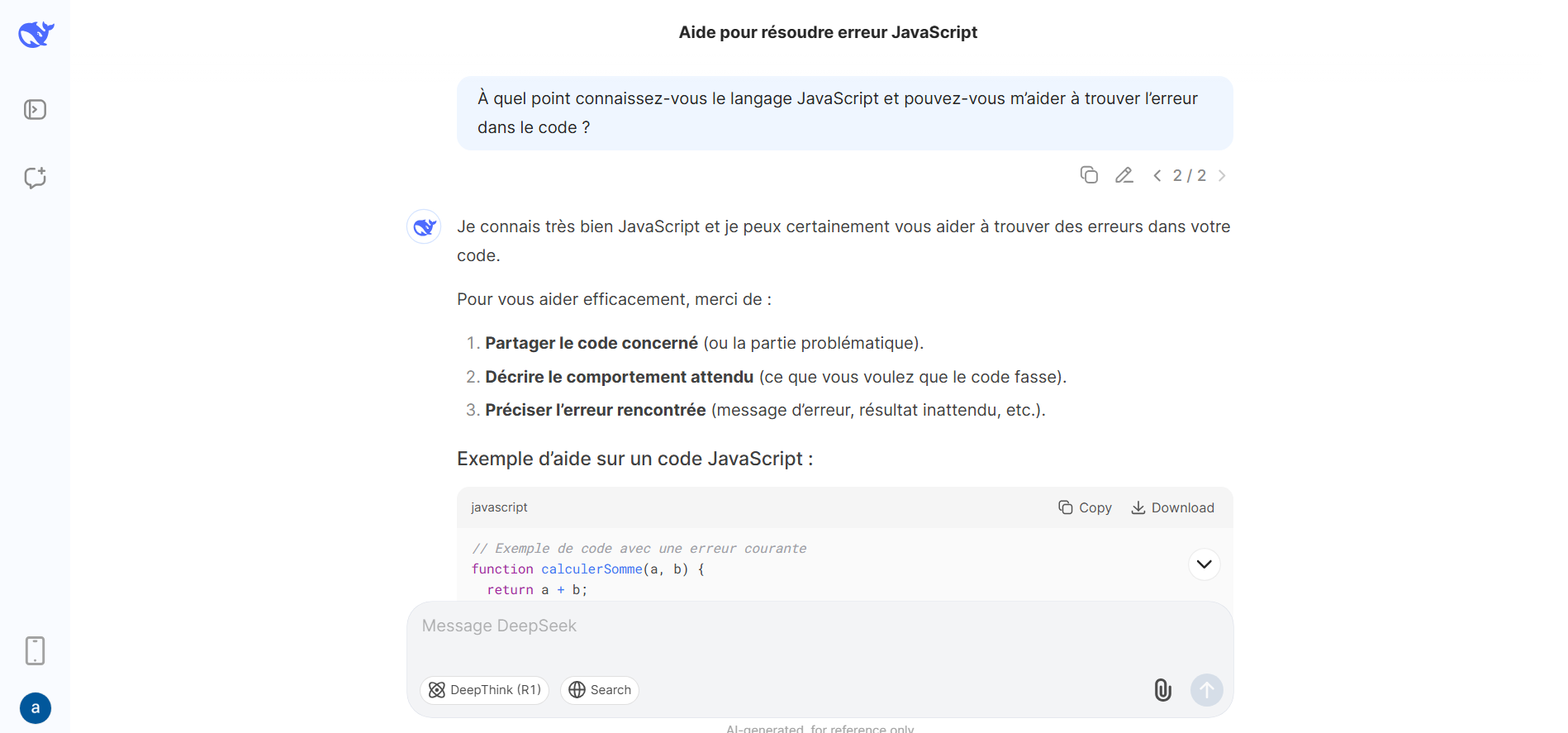Toggle DeepThink (R1) mode
Viewport: 1568px width, 733px height.
[485, 690]
